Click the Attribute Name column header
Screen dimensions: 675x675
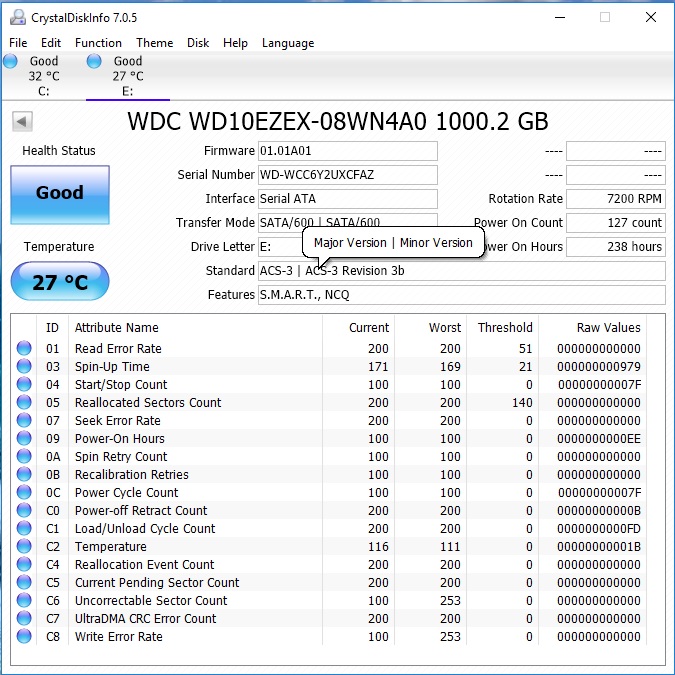point(117,328)
